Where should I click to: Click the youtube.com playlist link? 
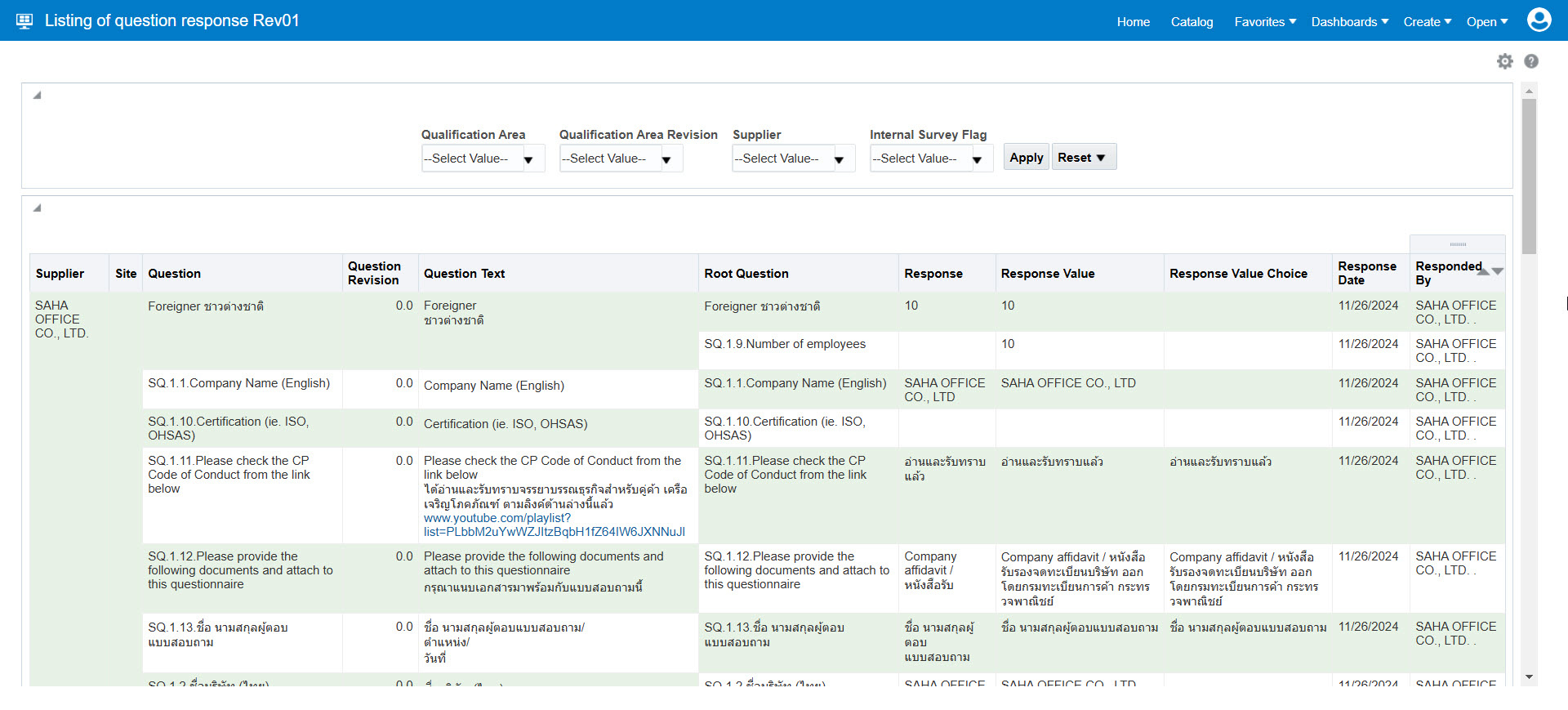point(554,525)
